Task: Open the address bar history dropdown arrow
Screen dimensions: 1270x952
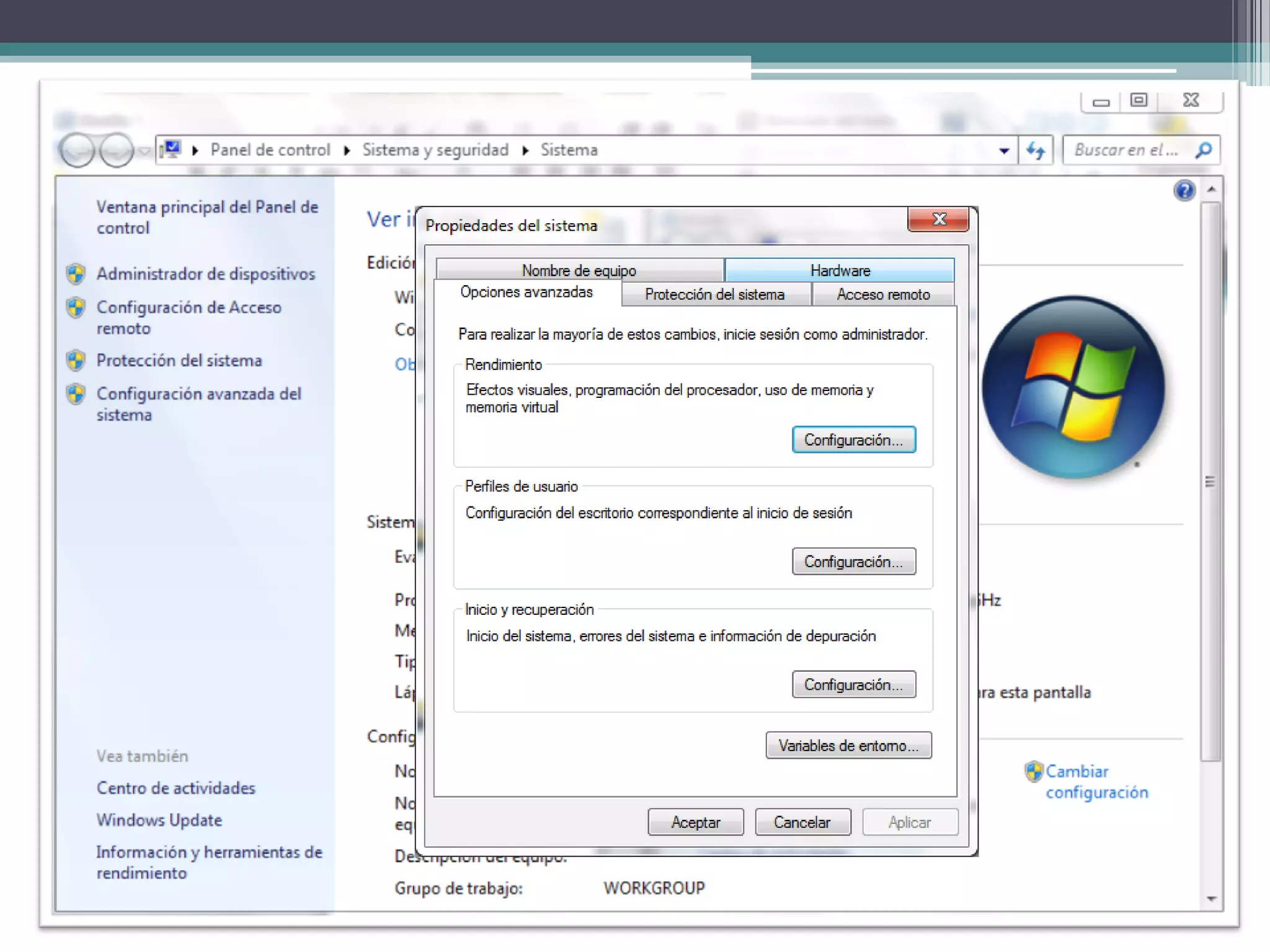Action: (1004, 151)
